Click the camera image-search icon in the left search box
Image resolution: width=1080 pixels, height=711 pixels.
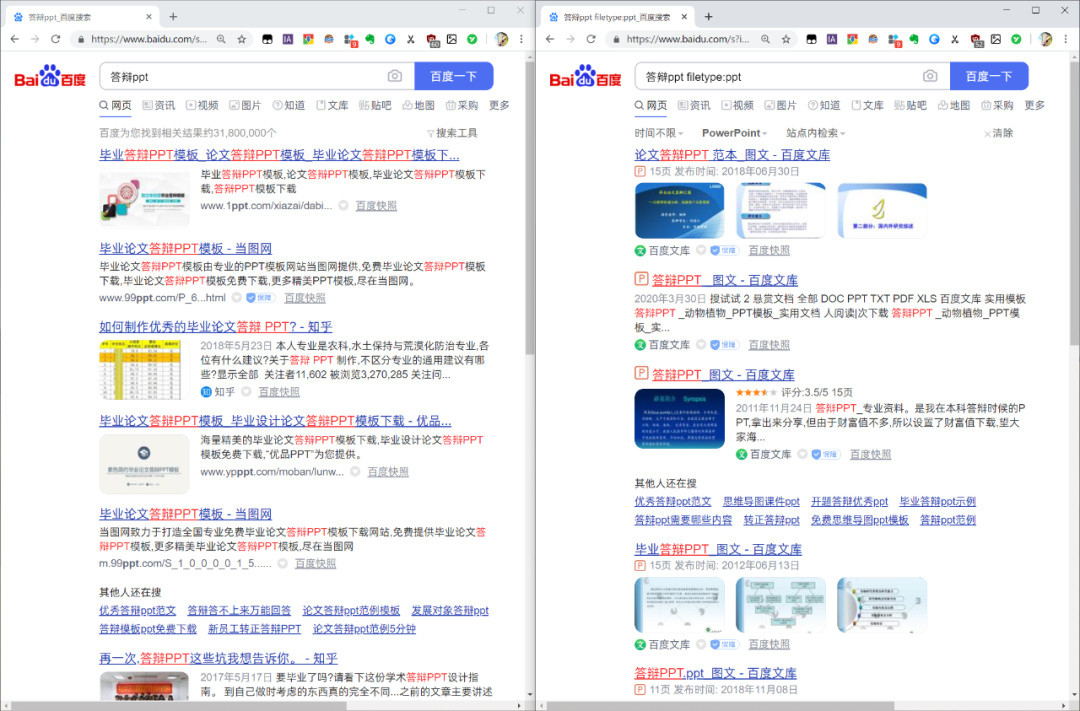394,76
